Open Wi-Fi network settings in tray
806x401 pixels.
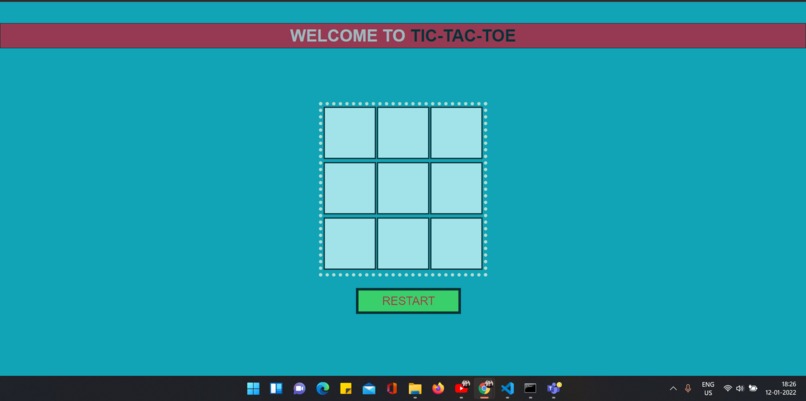(727, 389)
